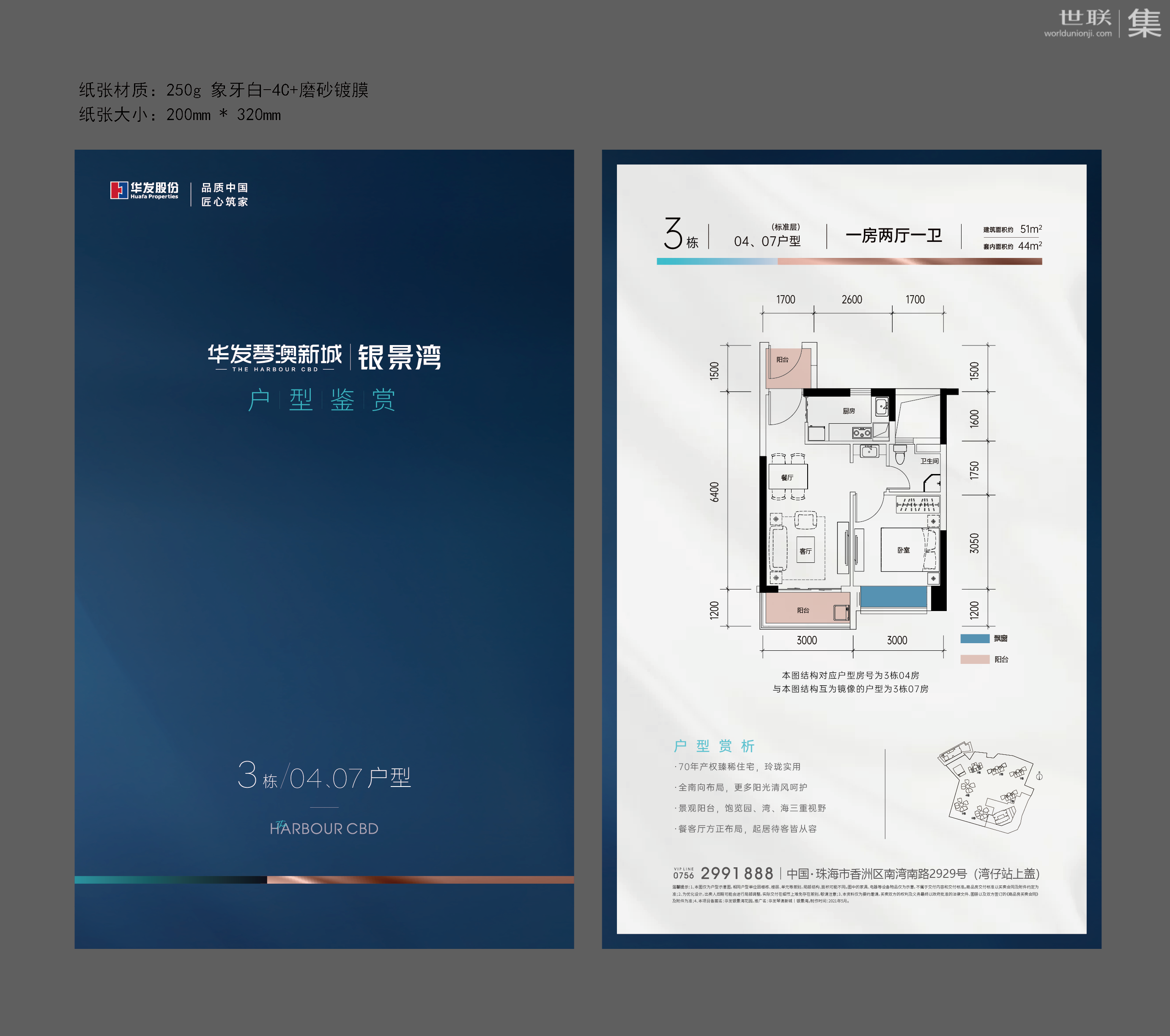Image resolution: width=1170 pixels, height=1036 pixels.
Task: Click the 世联 logo in the top corner
Action: click(x=1085, y=17)
